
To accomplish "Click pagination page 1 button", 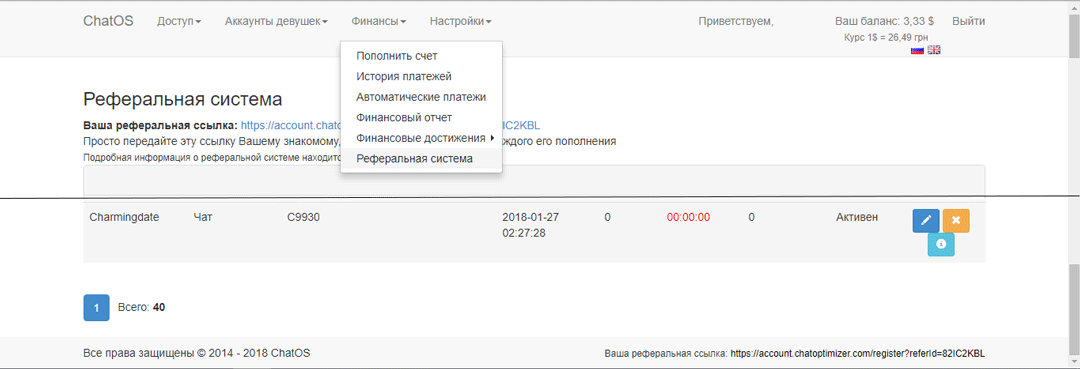I will tap(97, 308).
